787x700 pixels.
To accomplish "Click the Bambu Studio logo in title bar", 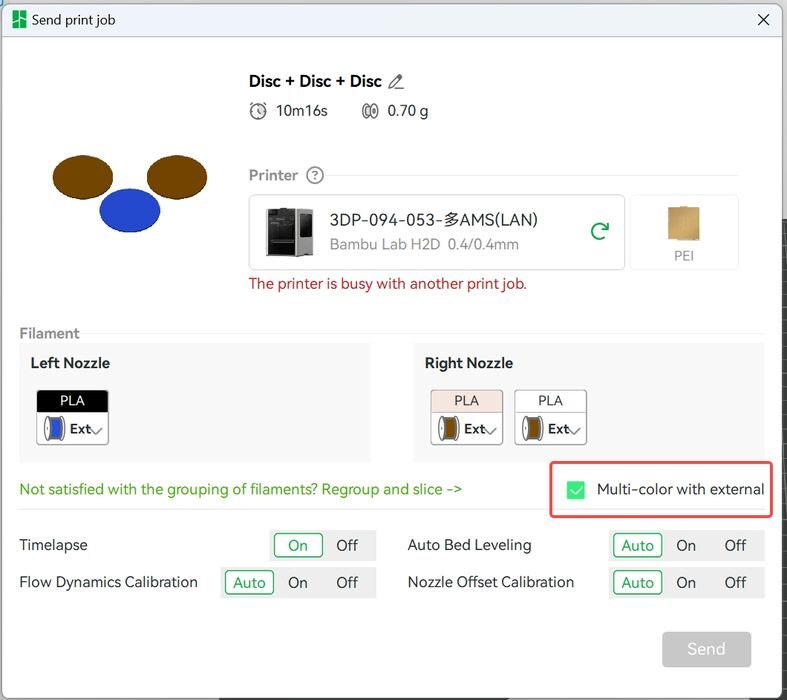I will tap(19, 19).
